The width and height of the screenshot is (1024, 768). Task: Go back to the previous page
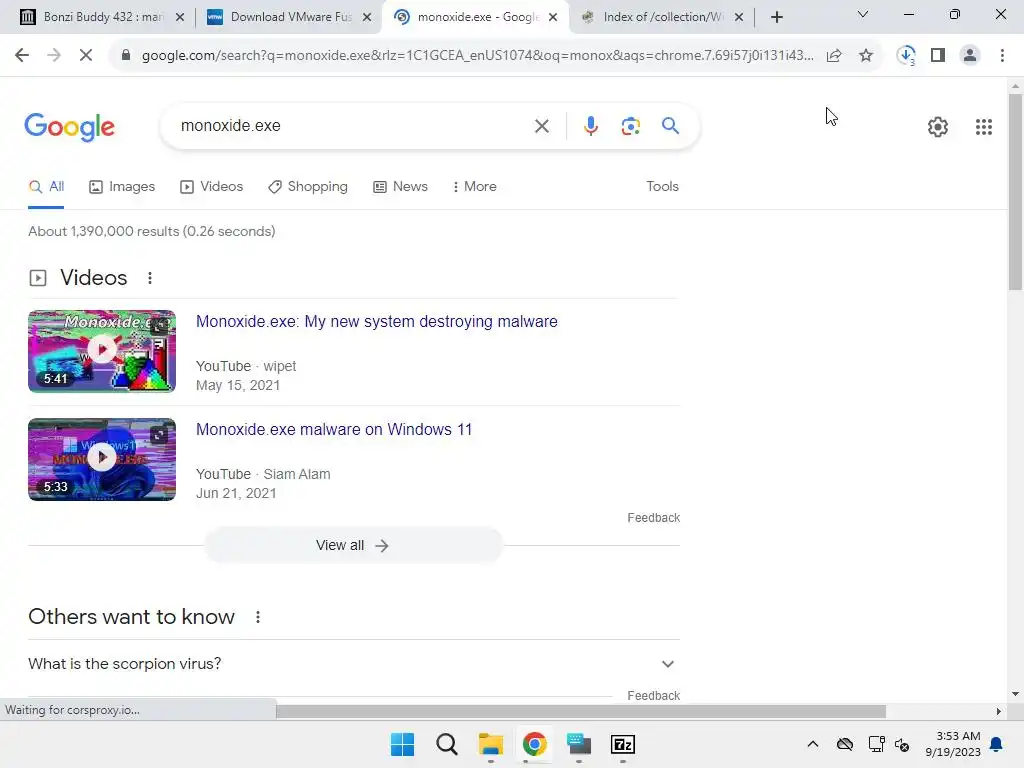(x=22, y=56)
